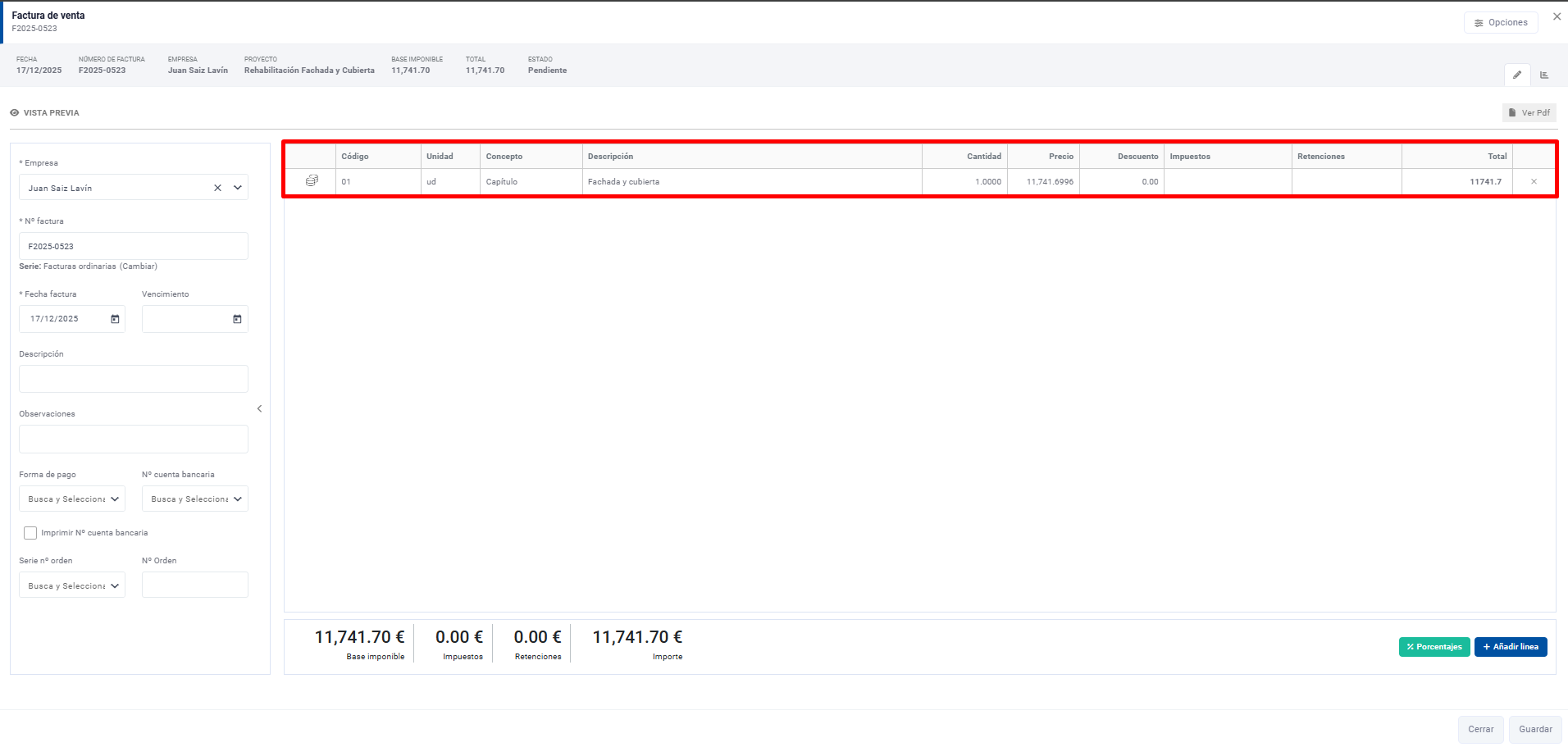1568x747 pixels.
Task: Open the chart statistics icon
Action: (x=1544, y=75)
